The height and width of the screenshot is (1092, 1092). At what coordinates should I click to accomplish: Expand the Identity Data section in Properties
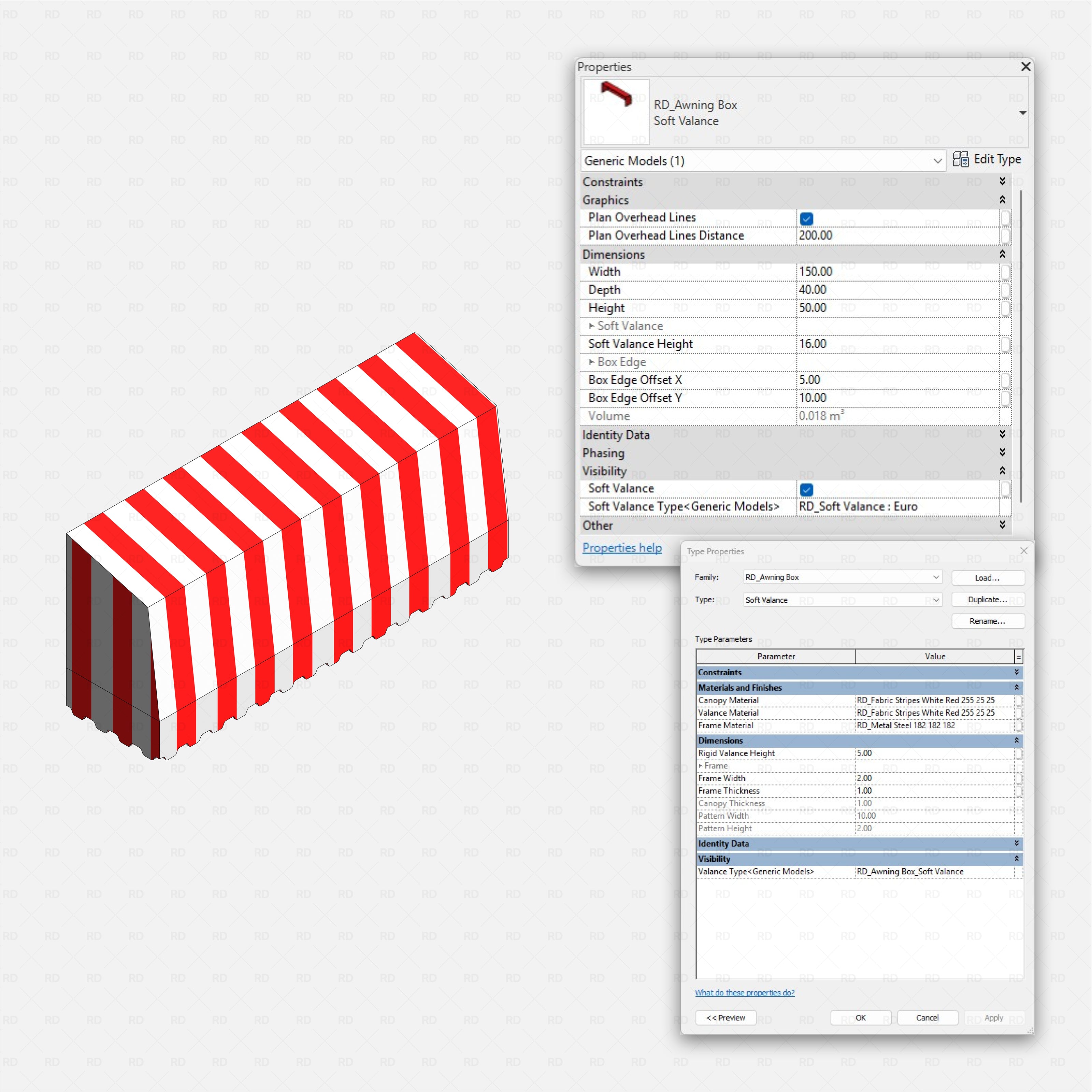[1002, 434]
